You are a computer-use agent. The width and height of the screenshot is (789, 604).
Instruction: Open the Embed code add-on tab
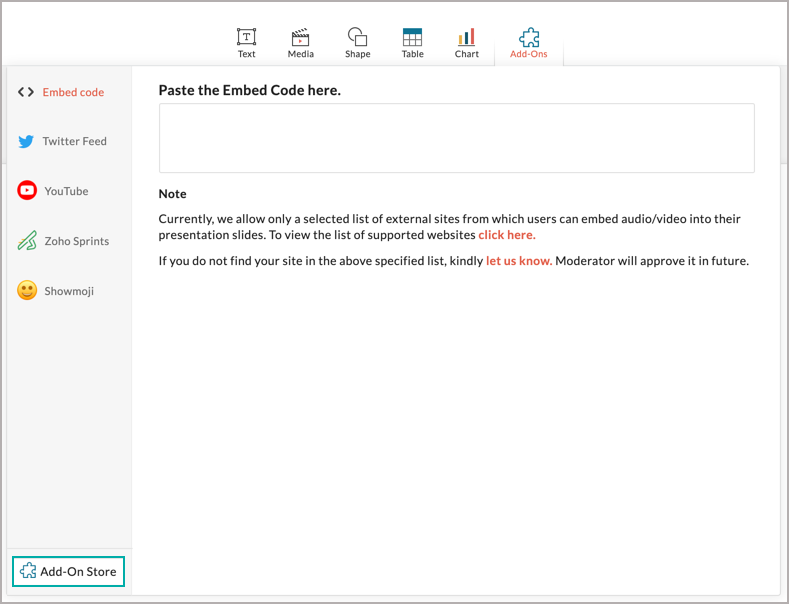[69, 92]
